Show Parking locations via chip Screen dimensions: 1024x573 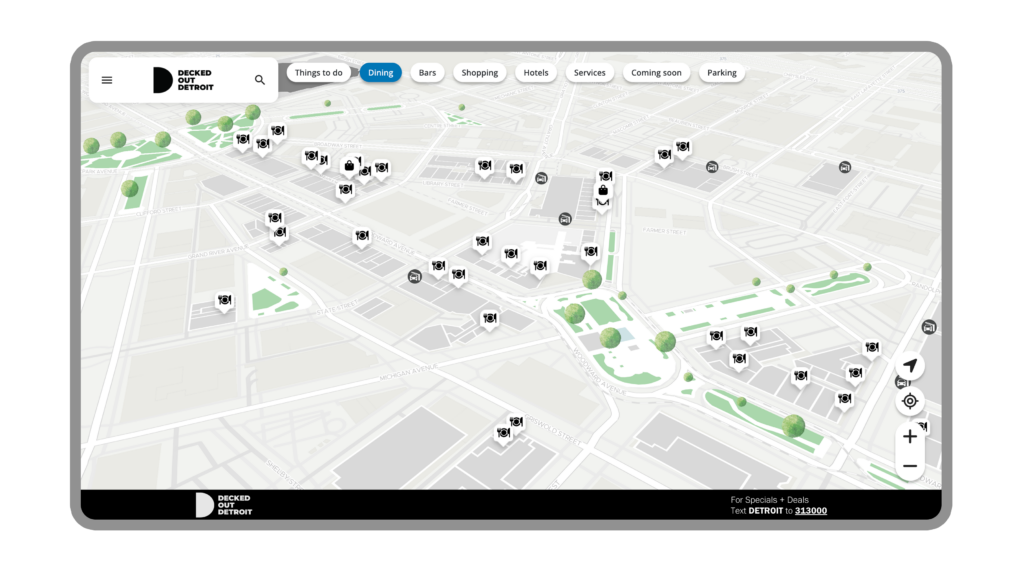(x=722, y=73)
